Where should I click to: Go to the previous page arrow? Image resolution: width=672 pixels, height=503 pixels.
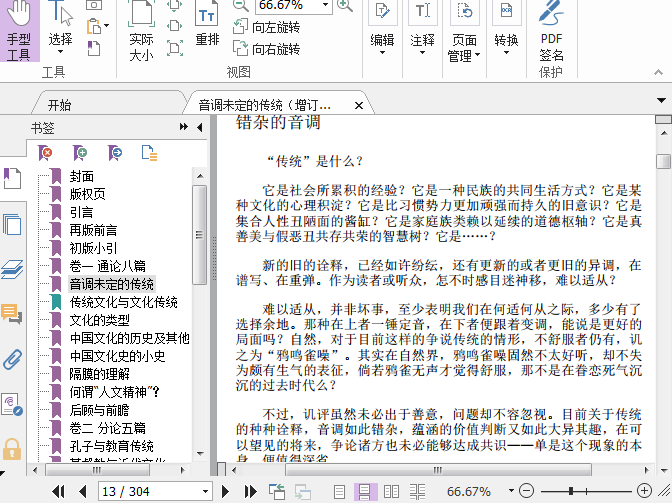coord(83,491)
